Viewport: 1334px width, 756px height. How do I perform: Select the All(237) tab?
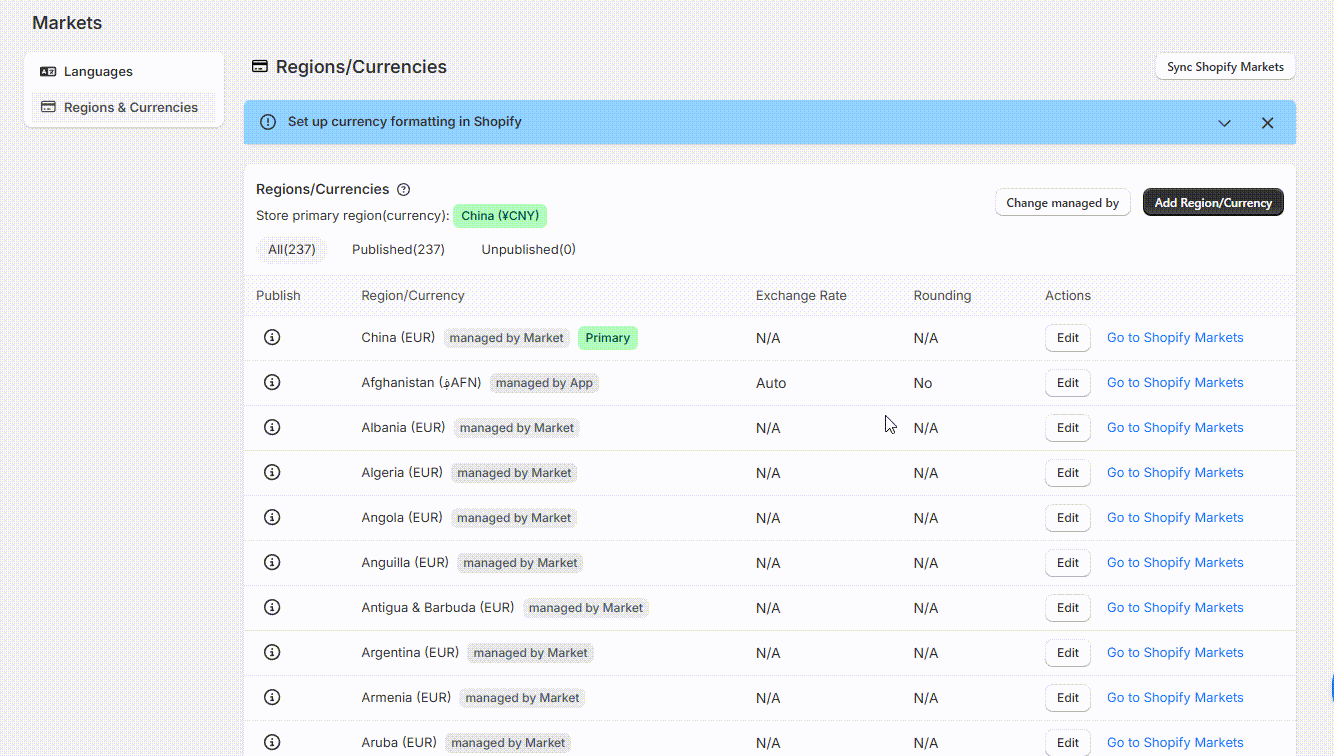click(291, 250)
